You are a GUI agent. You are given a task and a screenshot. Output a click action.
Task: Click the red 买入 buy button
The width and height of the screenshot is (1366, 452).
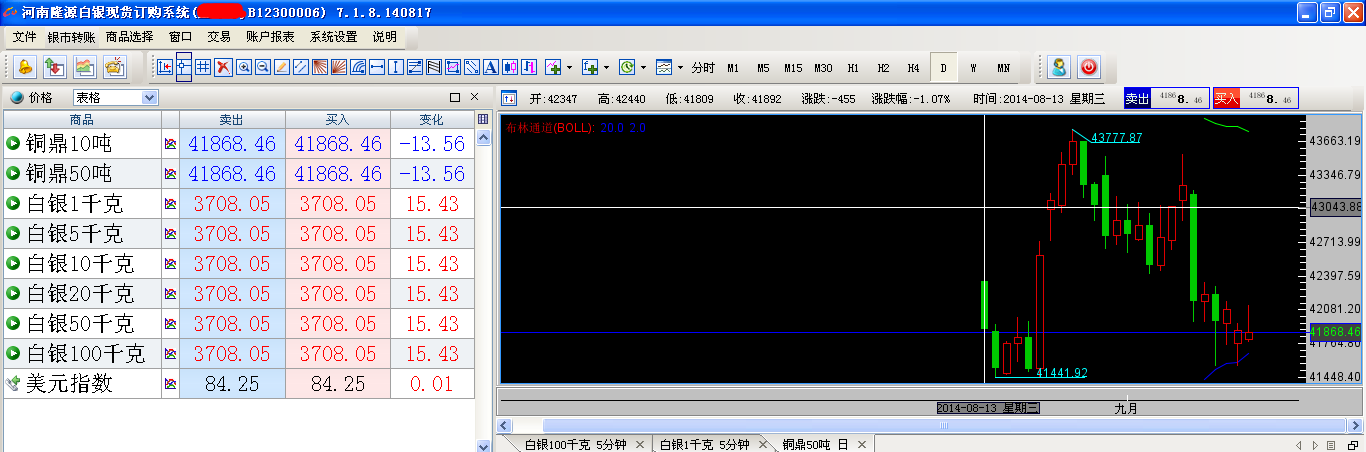pos(1226,98)
